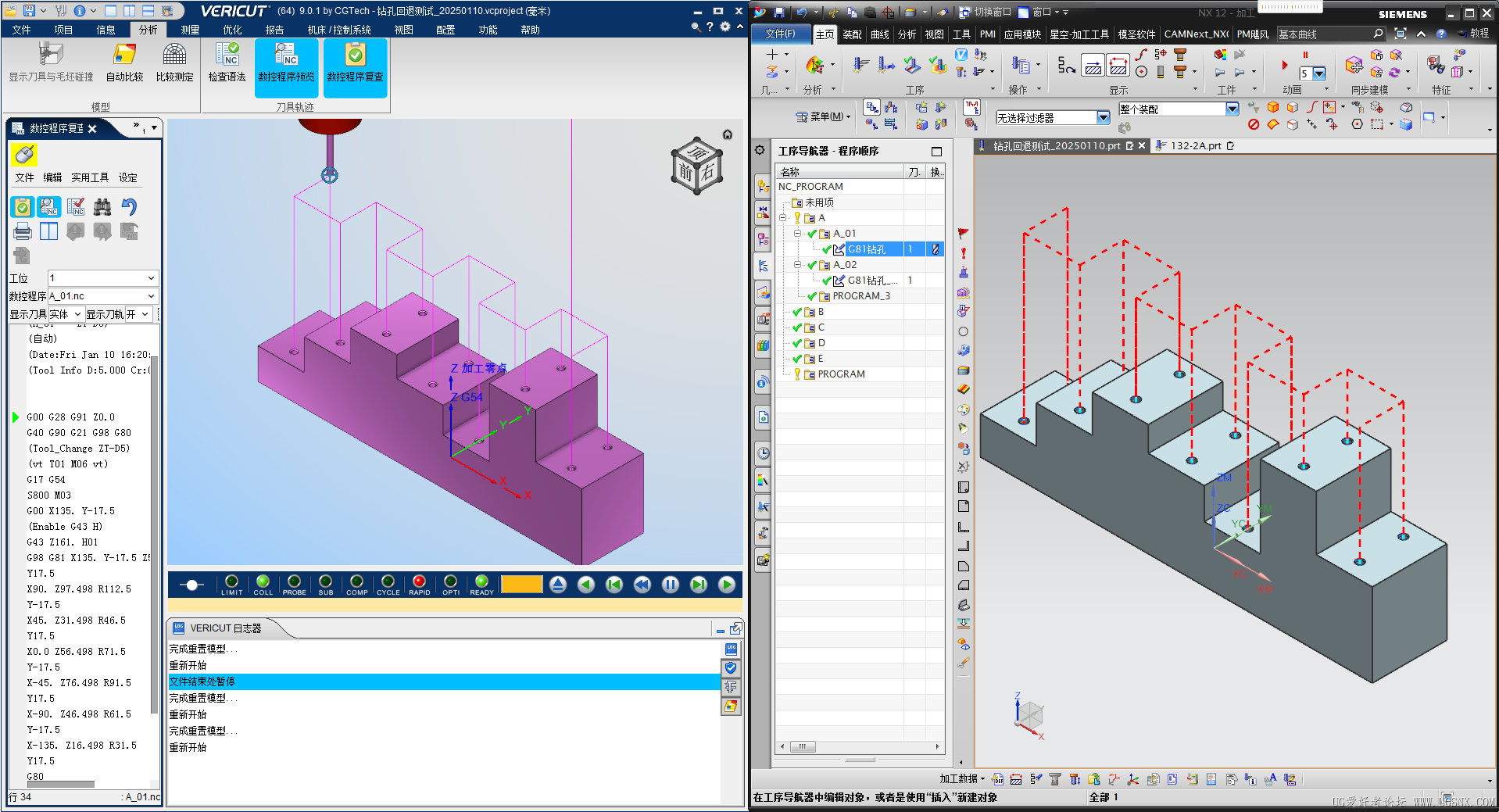This screenshot has width=1499, height=812.
Task: Click the verify tool path icon in NX ribbon
Action: tap(912, 65)
